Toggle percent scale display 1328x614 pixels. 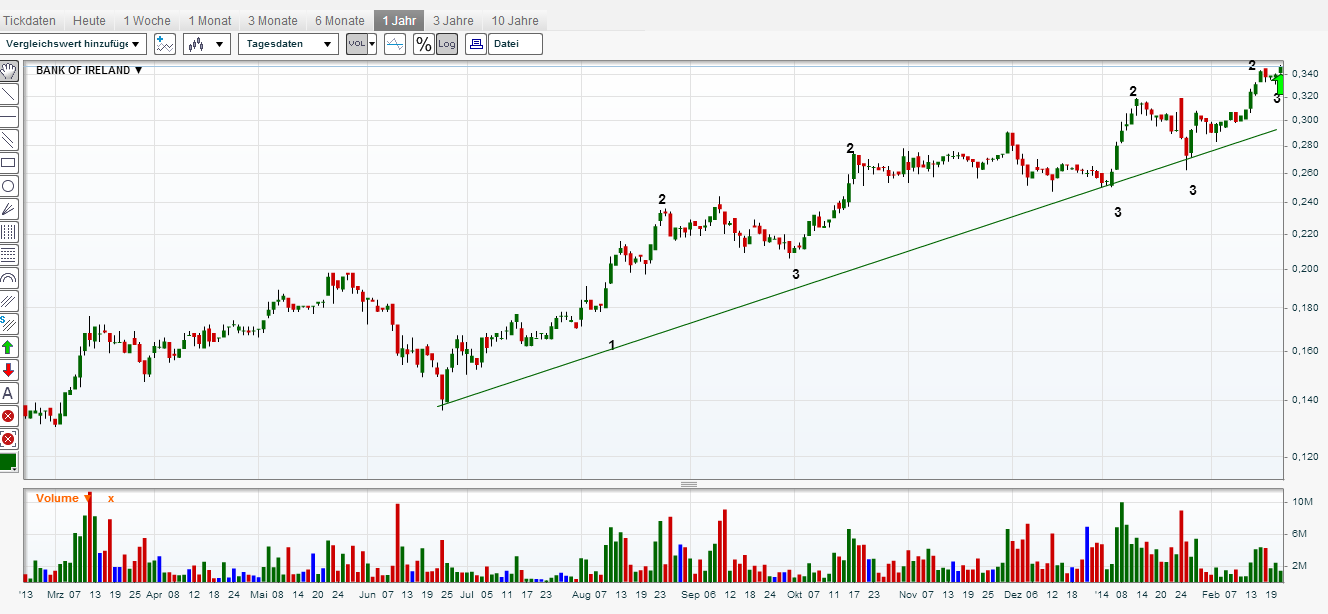coord(424,44)
